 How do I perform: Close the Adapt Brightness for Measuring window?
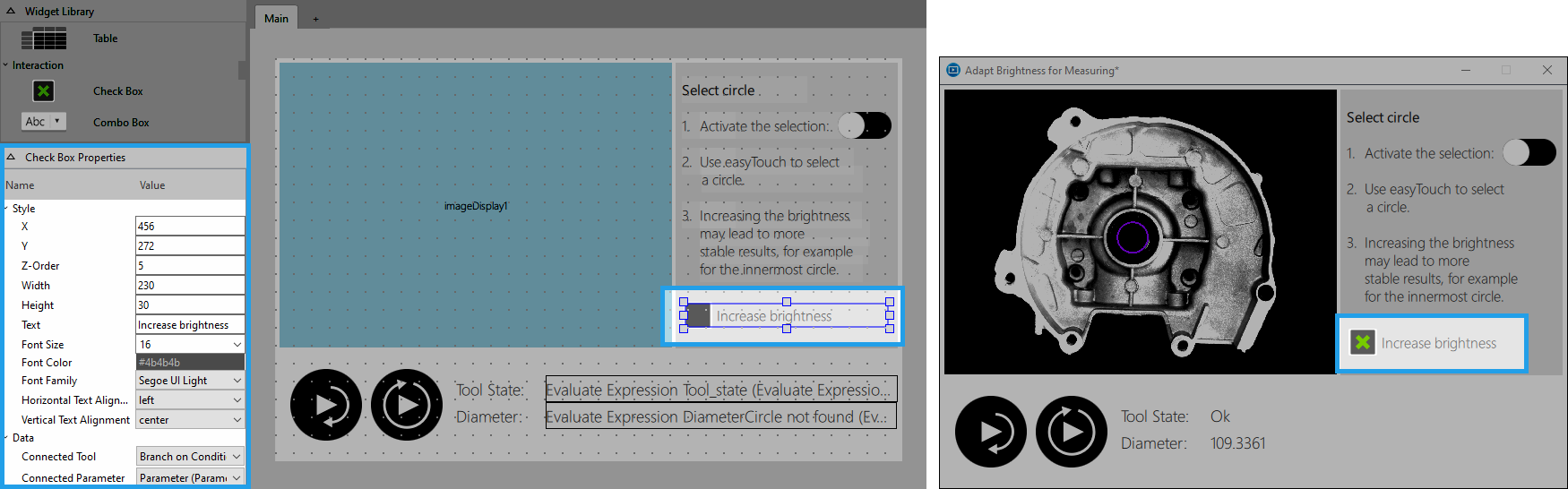pyautogui.click(x=1547, y=70)
